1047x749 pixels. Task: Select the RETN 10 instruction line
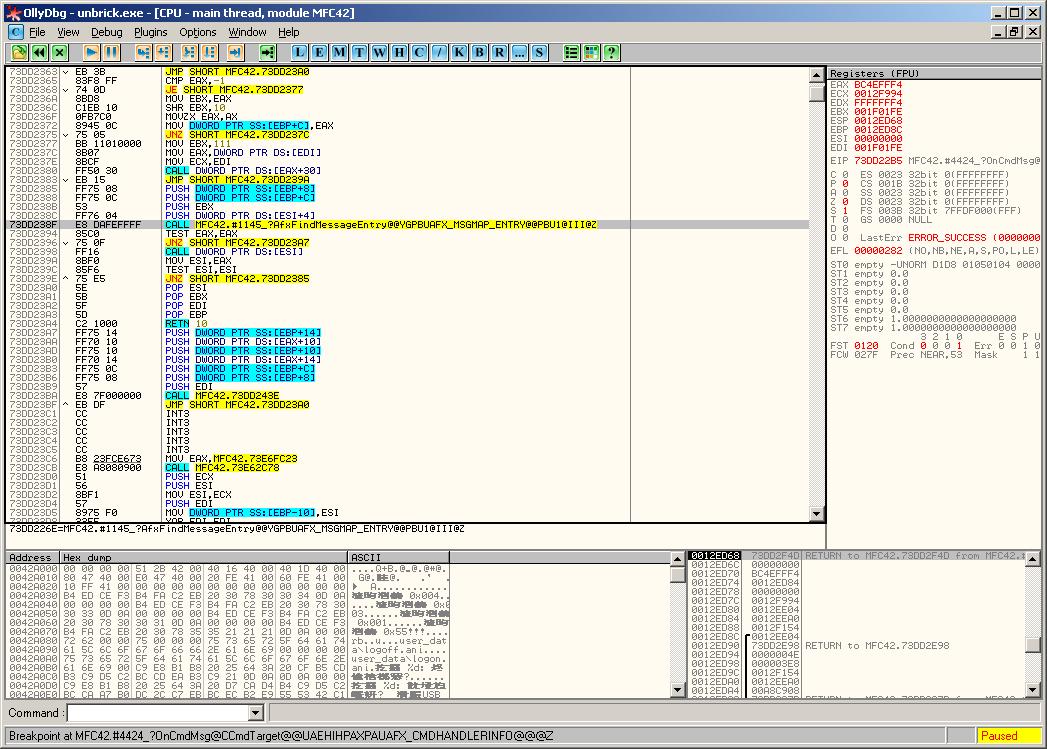point(407,324)
